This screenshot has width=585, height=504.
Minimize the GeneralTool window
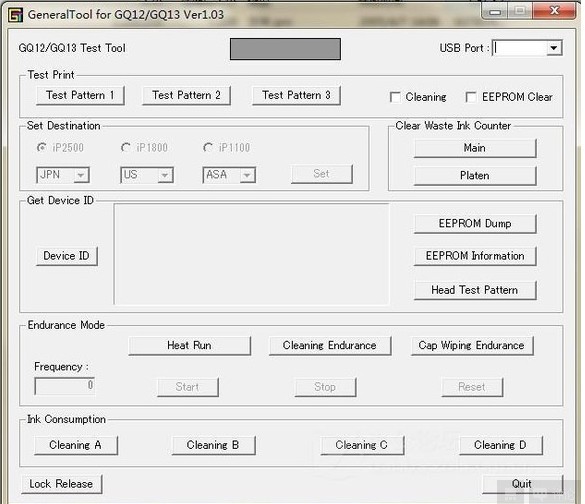click(x=495, y=11)
